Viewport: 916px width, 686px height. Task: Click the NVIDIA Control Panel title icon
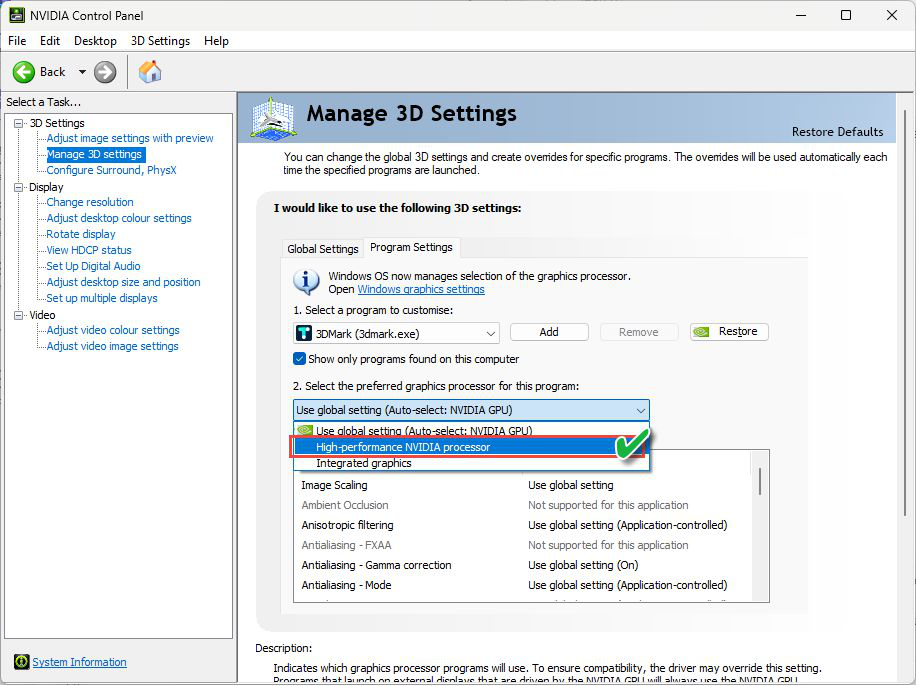16,15
